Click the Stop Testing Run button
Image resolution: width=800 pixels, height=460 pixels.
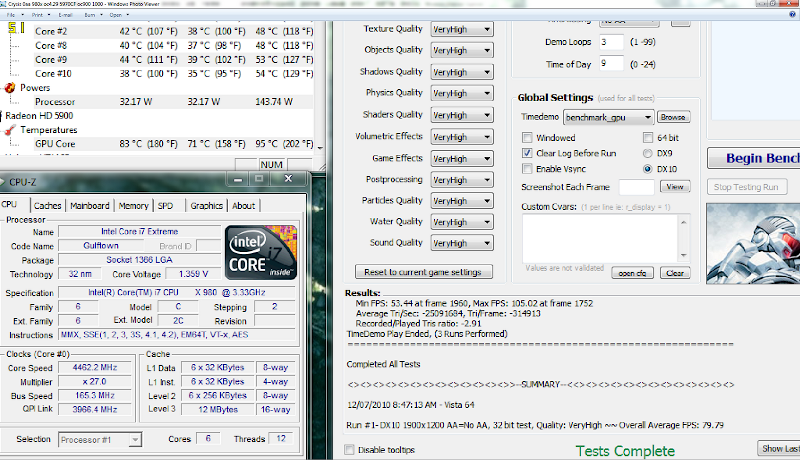coord(747,187)
